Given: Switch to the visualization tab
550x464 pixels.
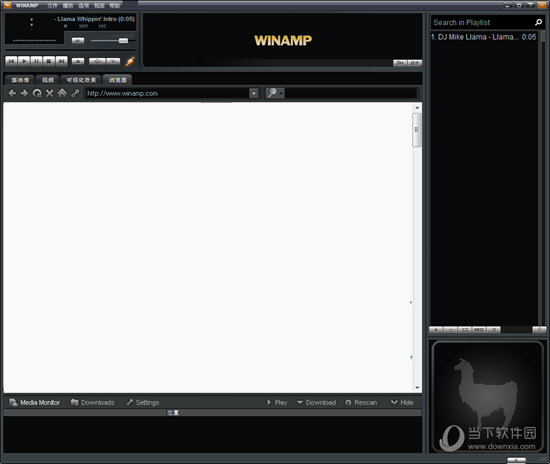Looking at the screenshot, I should pyautogui.click(x=81, y=80).
